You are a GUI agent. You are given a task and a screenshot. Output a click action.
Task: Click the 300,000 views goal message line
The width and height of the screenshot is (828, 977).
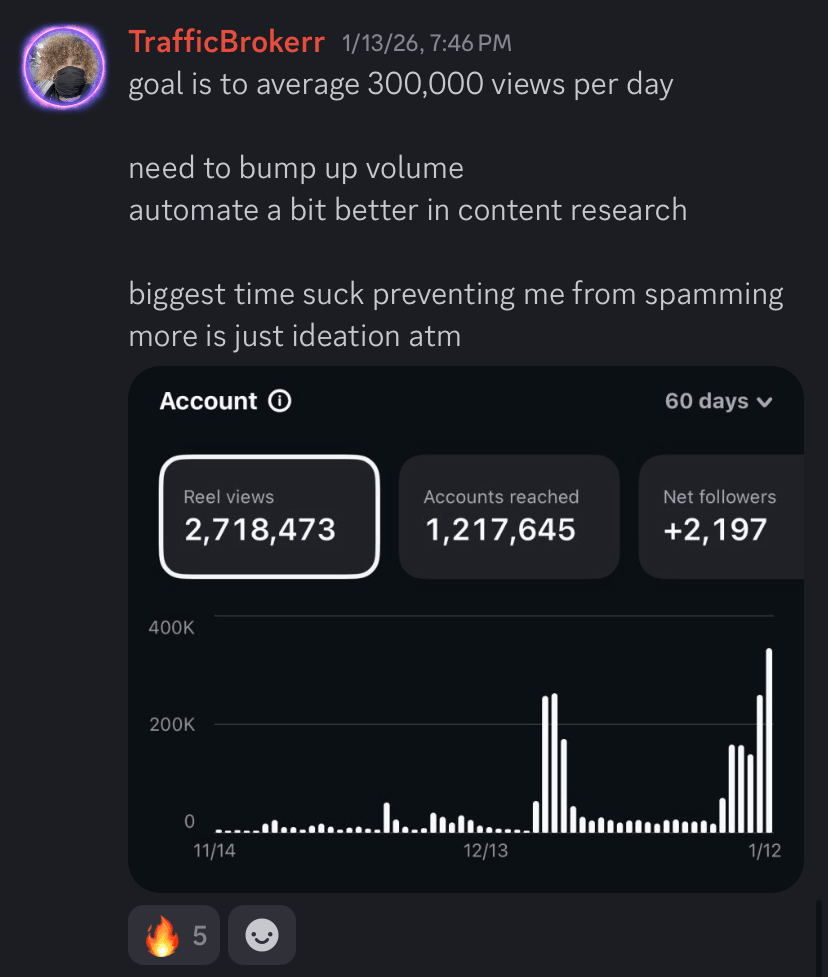point(400,84)
